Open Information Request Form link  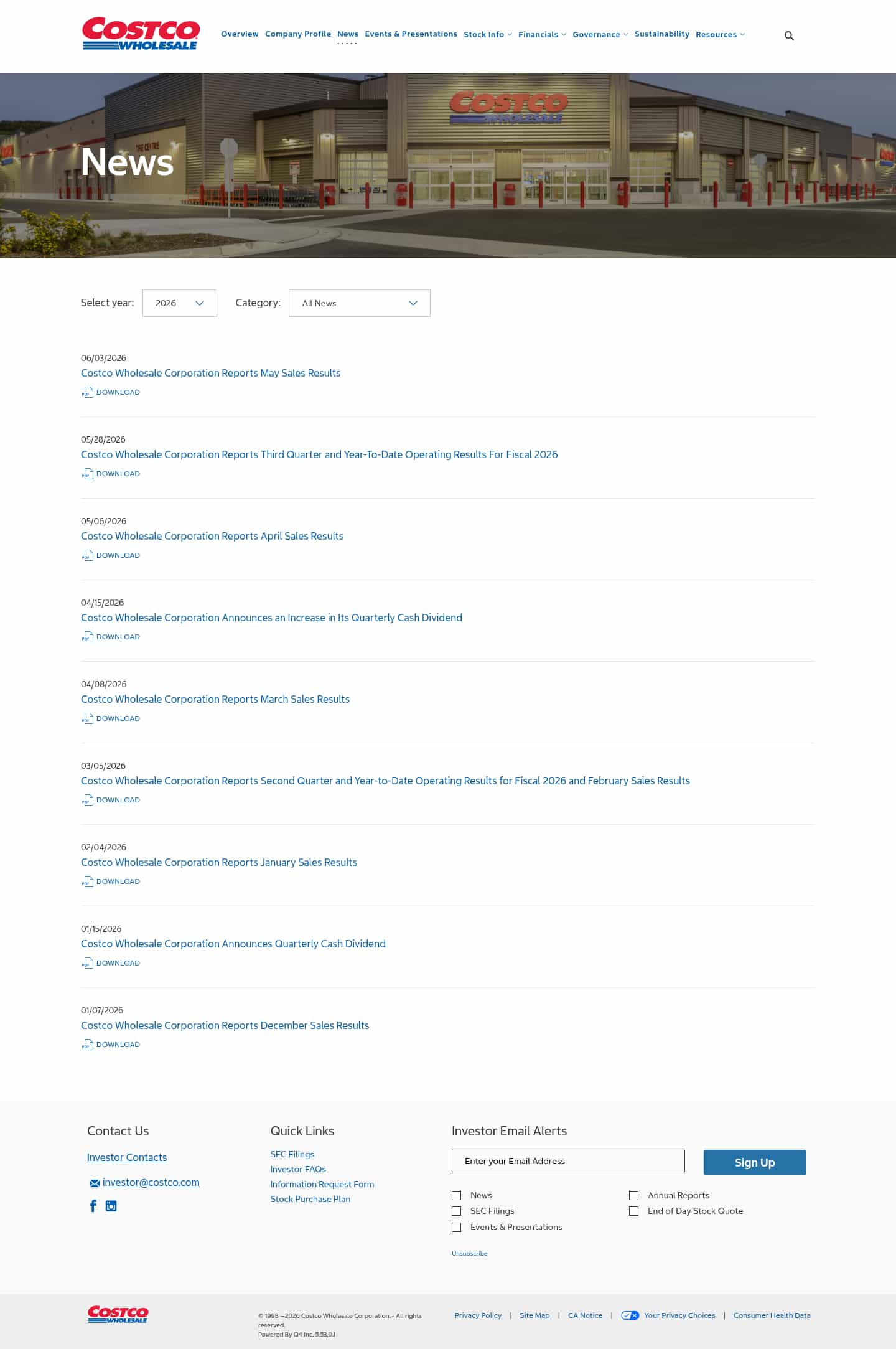tap(322, 1184)
